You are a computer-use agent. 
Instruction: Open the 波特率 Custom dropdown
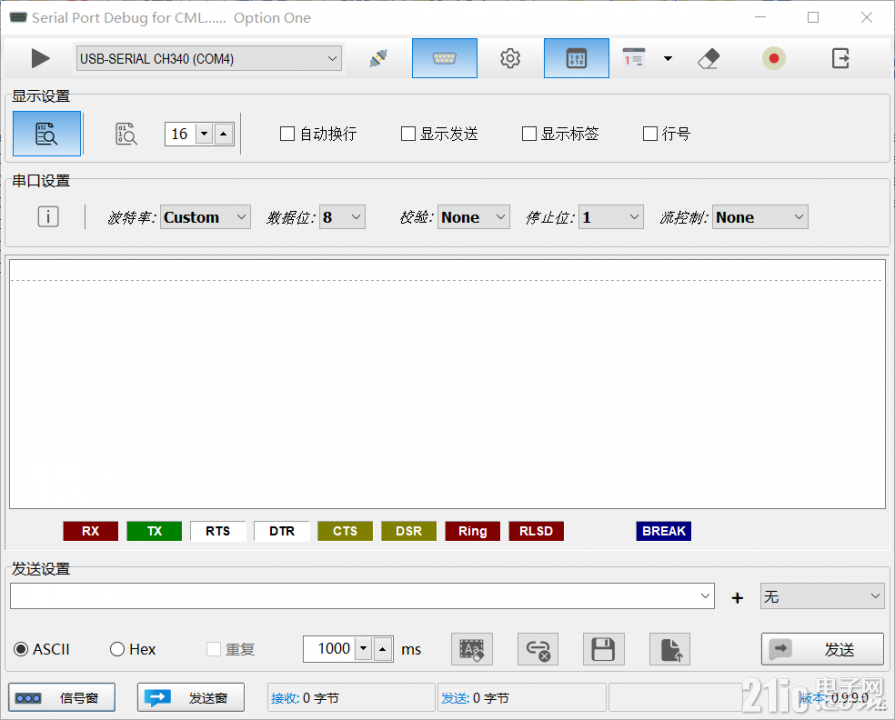(x=205, y=217)
